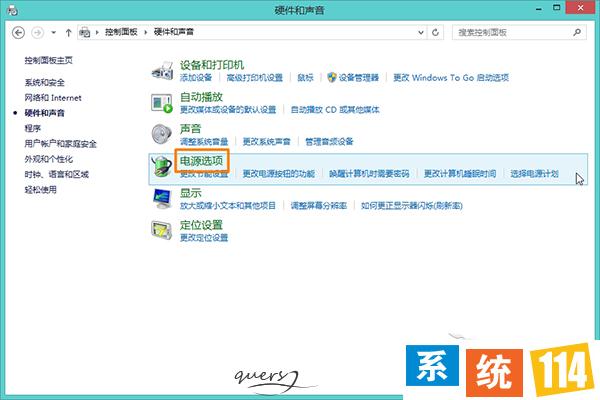Open the 自动播放 heading link
Image resolution: width=600 pixels, height=400 pixels.
tap(201, 97)
